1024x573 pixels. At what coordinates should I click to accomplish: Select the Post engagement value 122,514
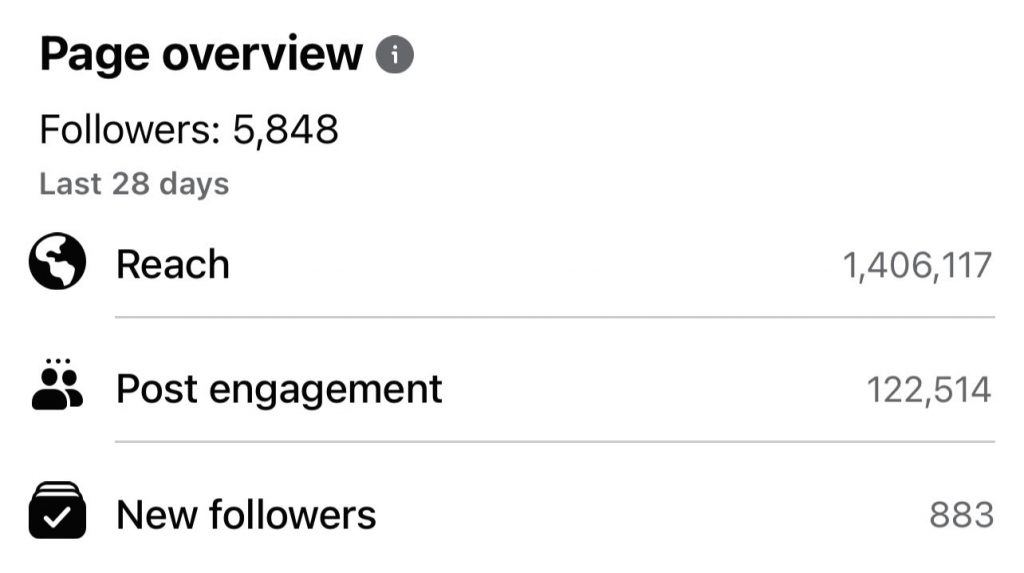[x=929, y=391]
